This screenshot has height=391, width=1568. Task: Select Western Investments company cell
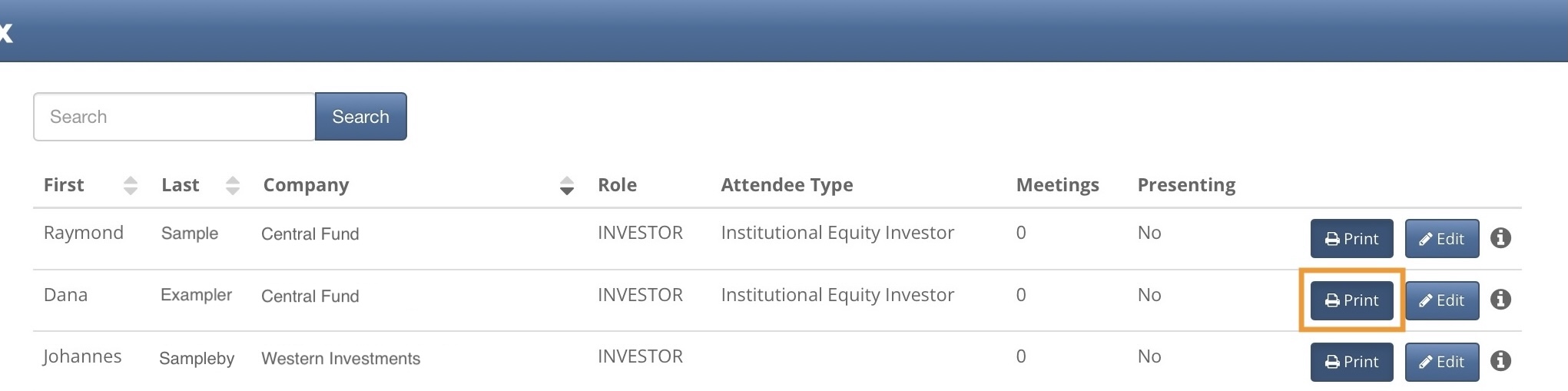340,359
